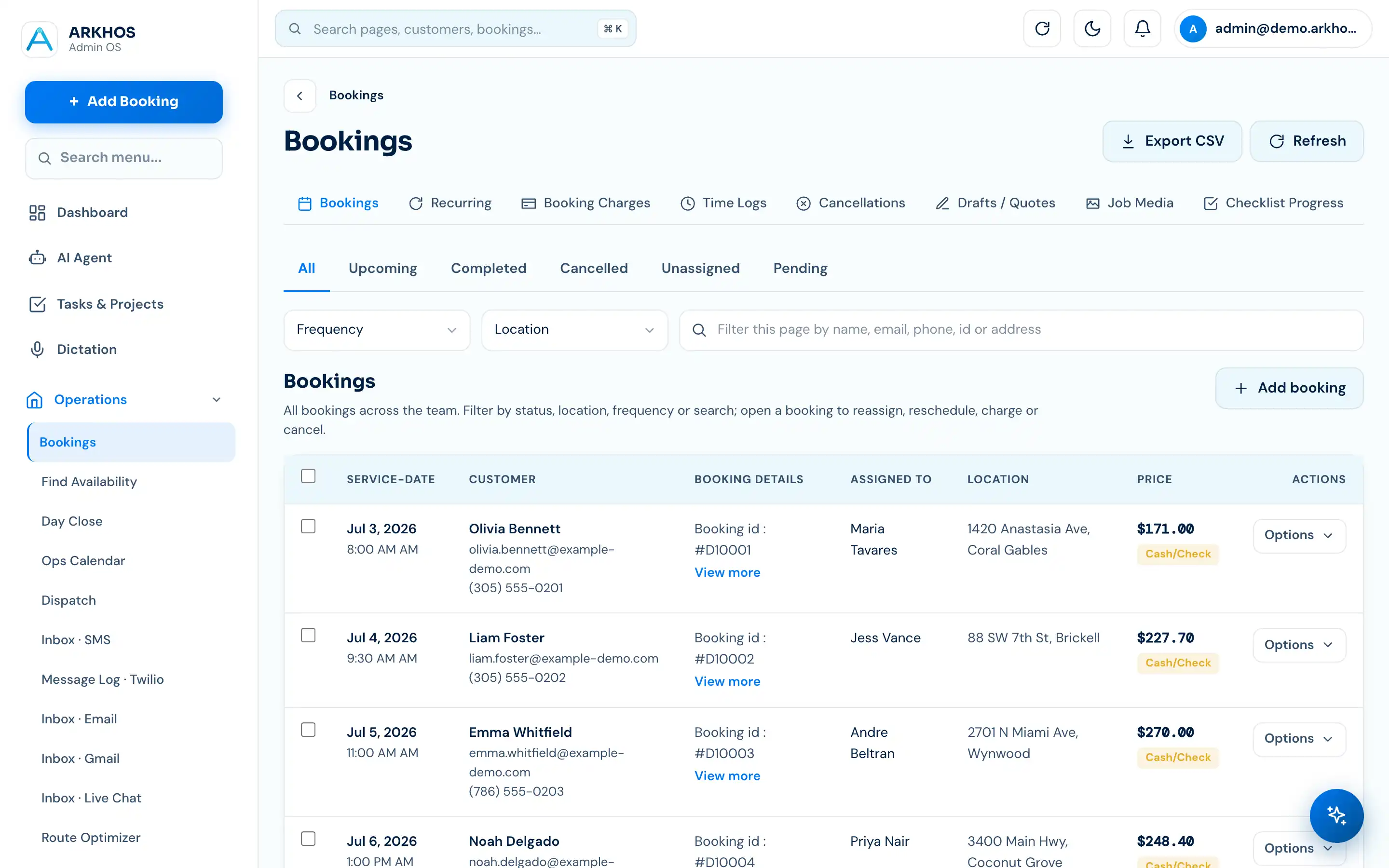This screenshot has height=868, width=1389.
Task: Collapse the Operations menu chevron
Action: pyautogui.click(x=217, y=400)
